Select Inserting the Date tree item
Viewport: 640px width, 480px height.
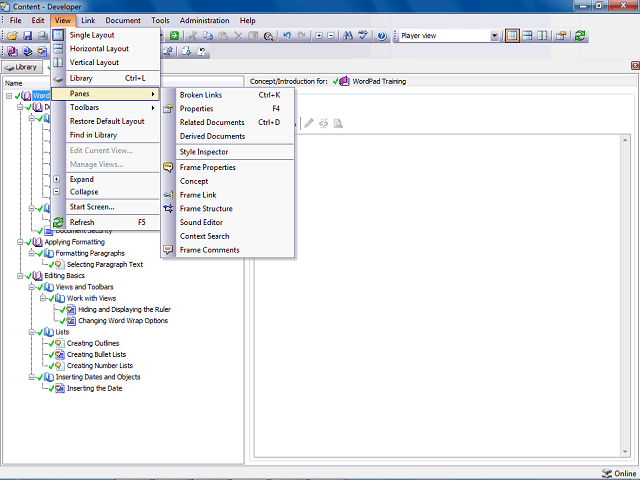(x=94, y=389)
